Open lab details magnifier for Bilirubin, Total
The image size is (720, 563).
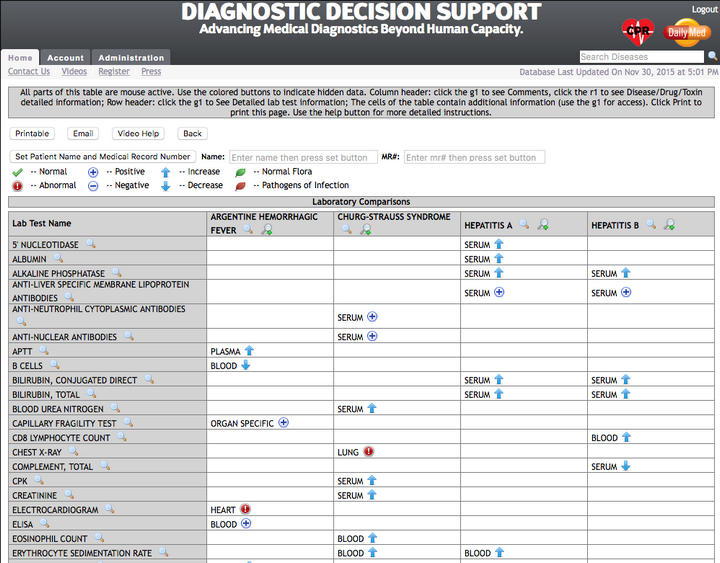pyautogui.click(x=91, y=394)
